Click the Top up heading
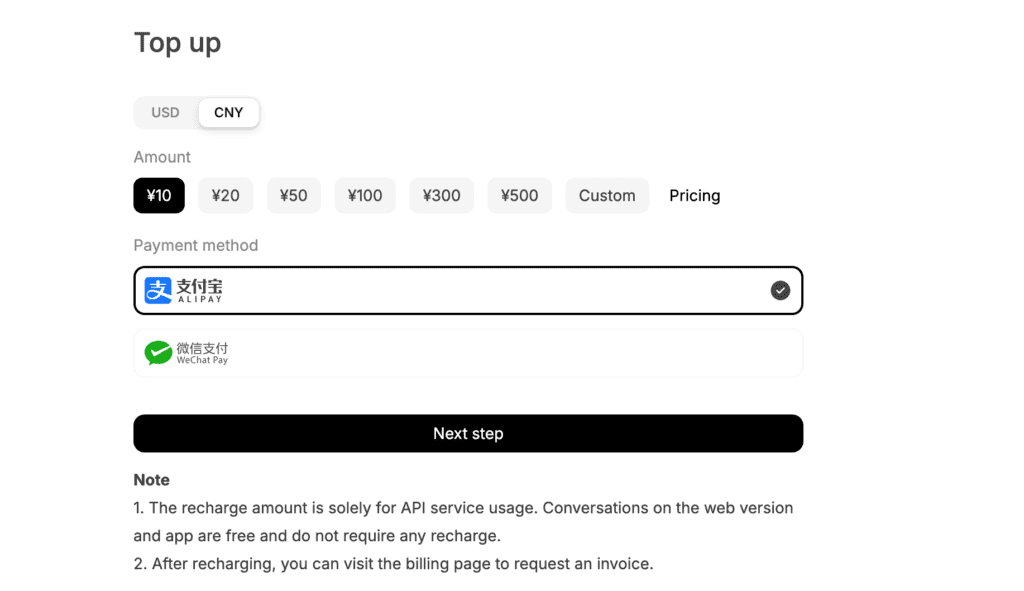Screen dimensions: 1024x591 click(x=177, y=43)
